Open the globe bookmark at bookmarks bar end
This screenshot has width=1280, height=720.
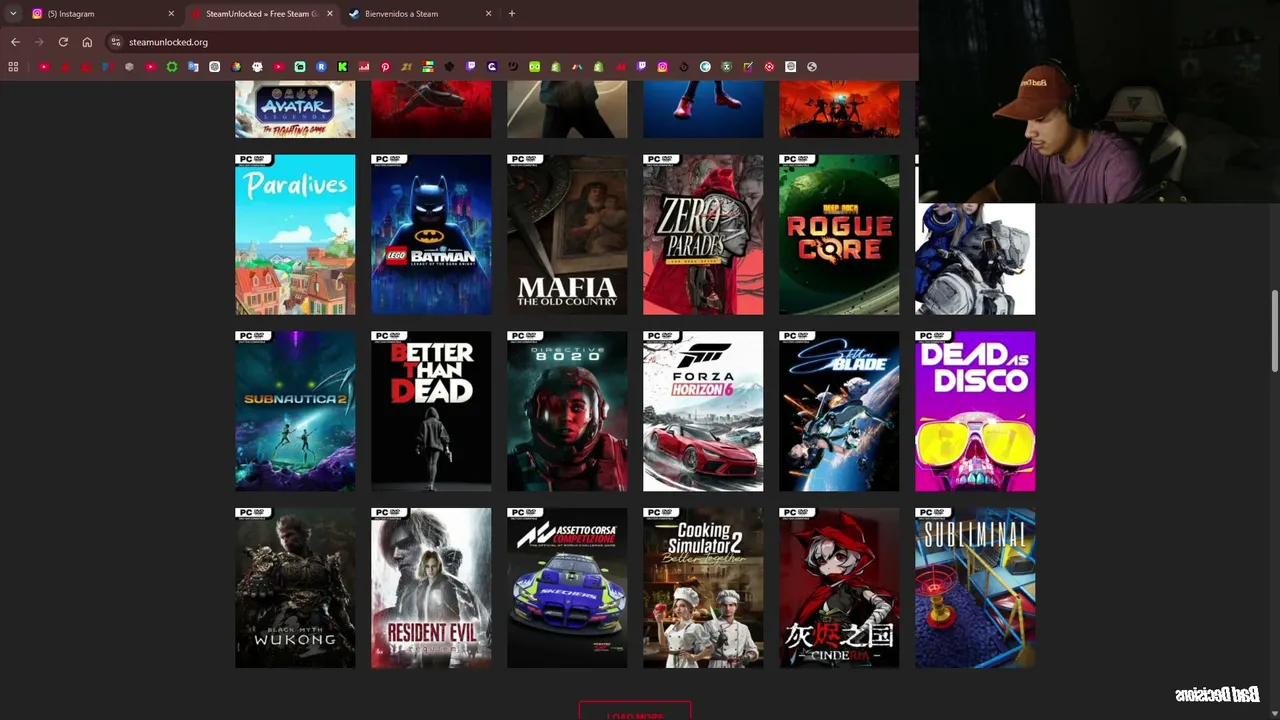point(811,67)
